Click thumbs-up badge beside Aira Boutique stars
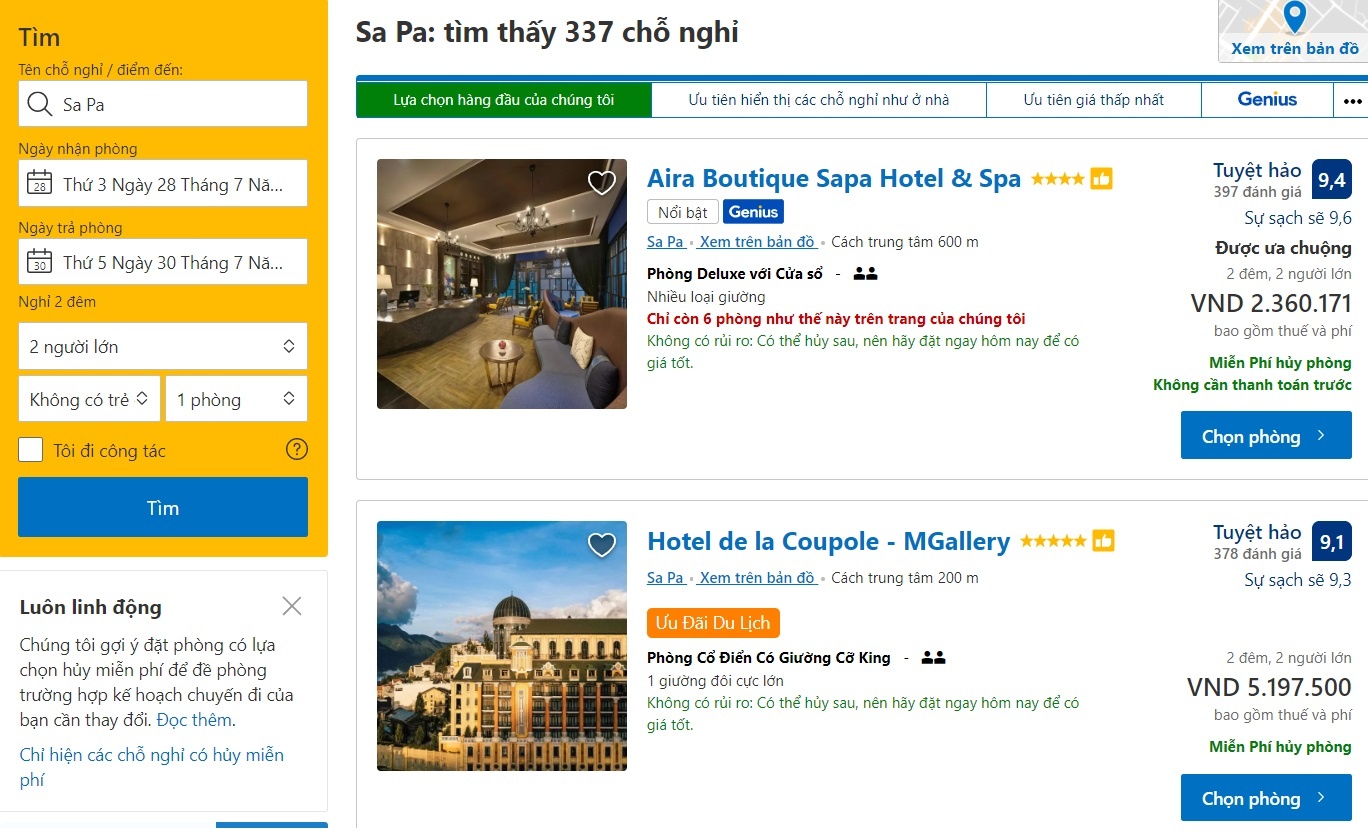 (x=1101, y=179)
